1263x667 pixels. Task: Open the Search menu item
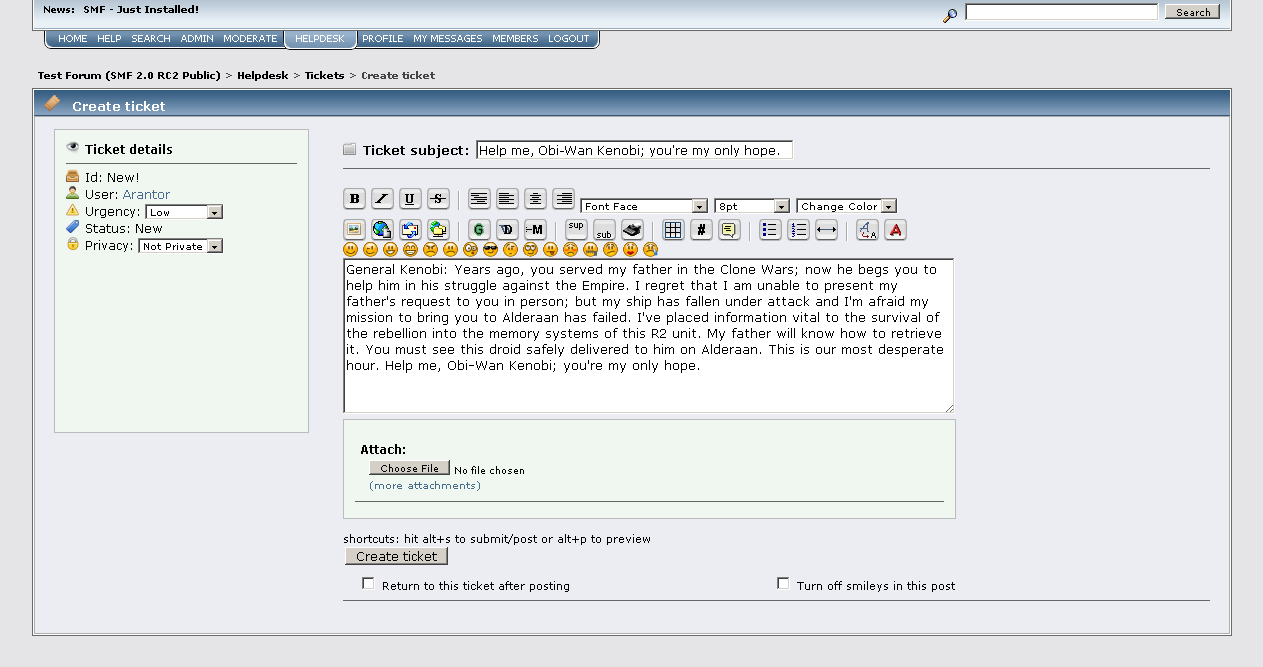click(151, 39)
